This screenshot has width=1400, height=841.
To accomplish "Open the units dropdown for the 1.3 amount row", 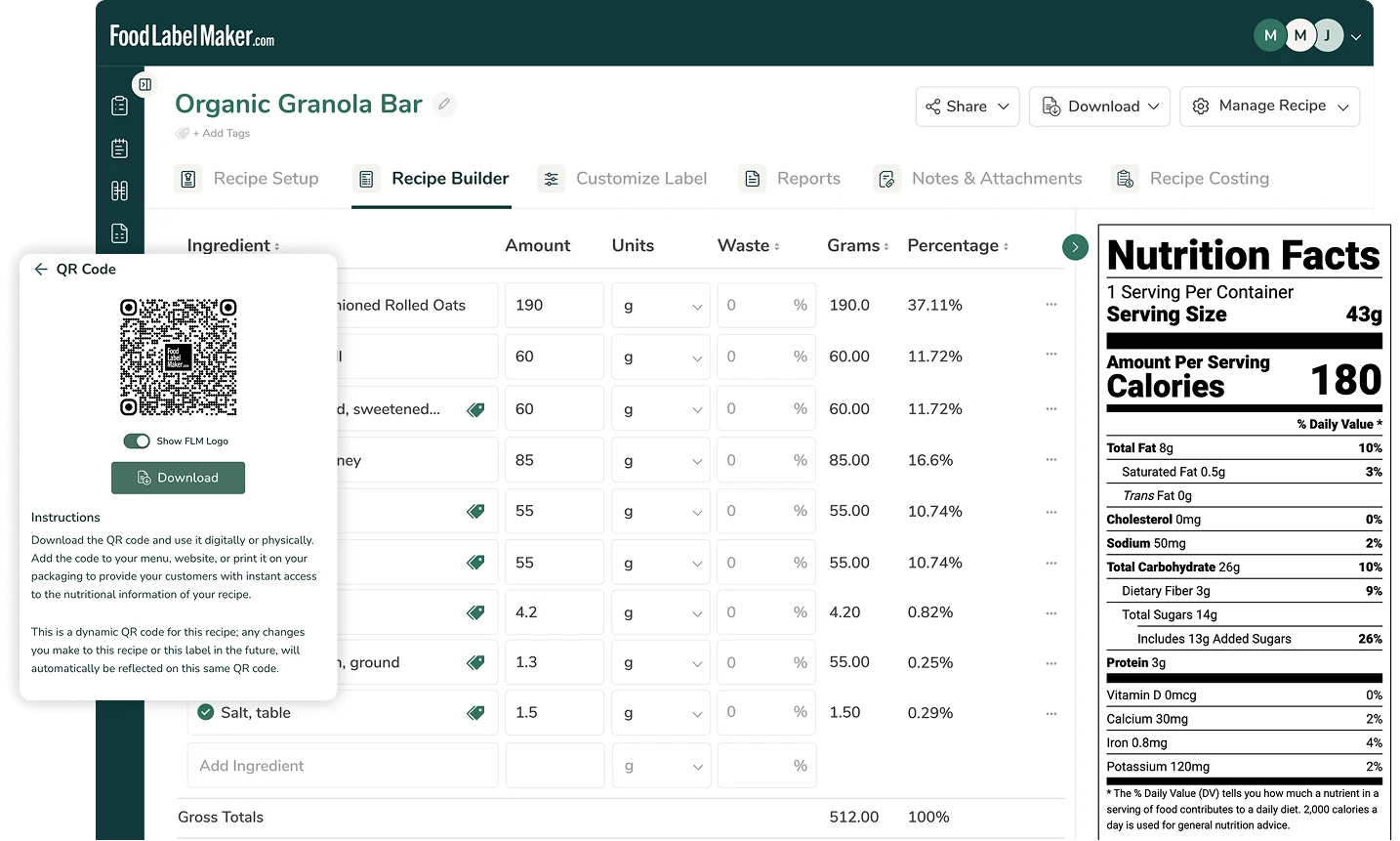I will [663, 662].
